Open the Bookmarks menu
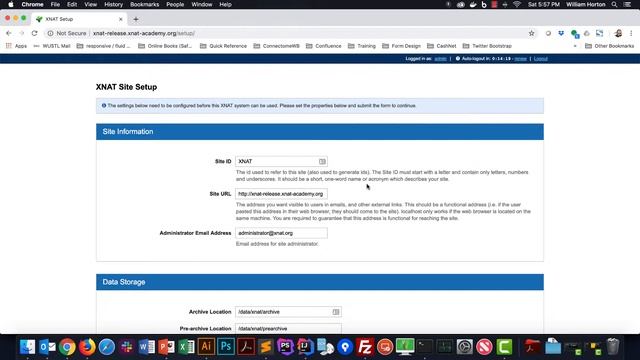Image resolution: width=640 pixels, height=360 pixels. pos(144,4)
